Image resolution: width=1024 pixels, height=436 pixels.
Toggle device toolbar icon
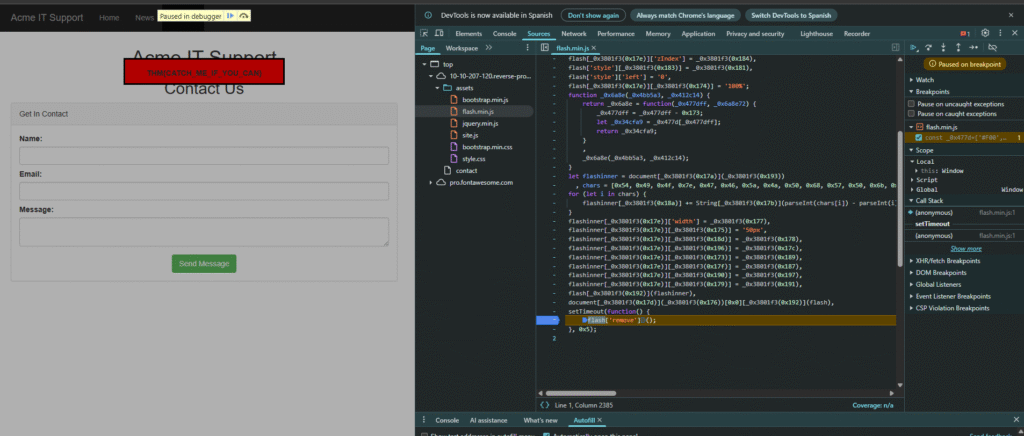tap(439, 33)
